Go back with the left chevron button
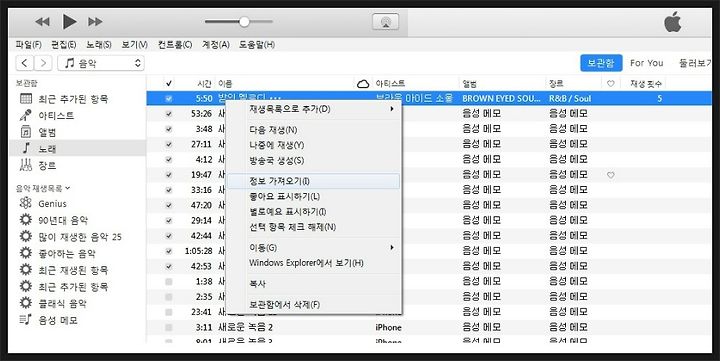 (25, 63)
